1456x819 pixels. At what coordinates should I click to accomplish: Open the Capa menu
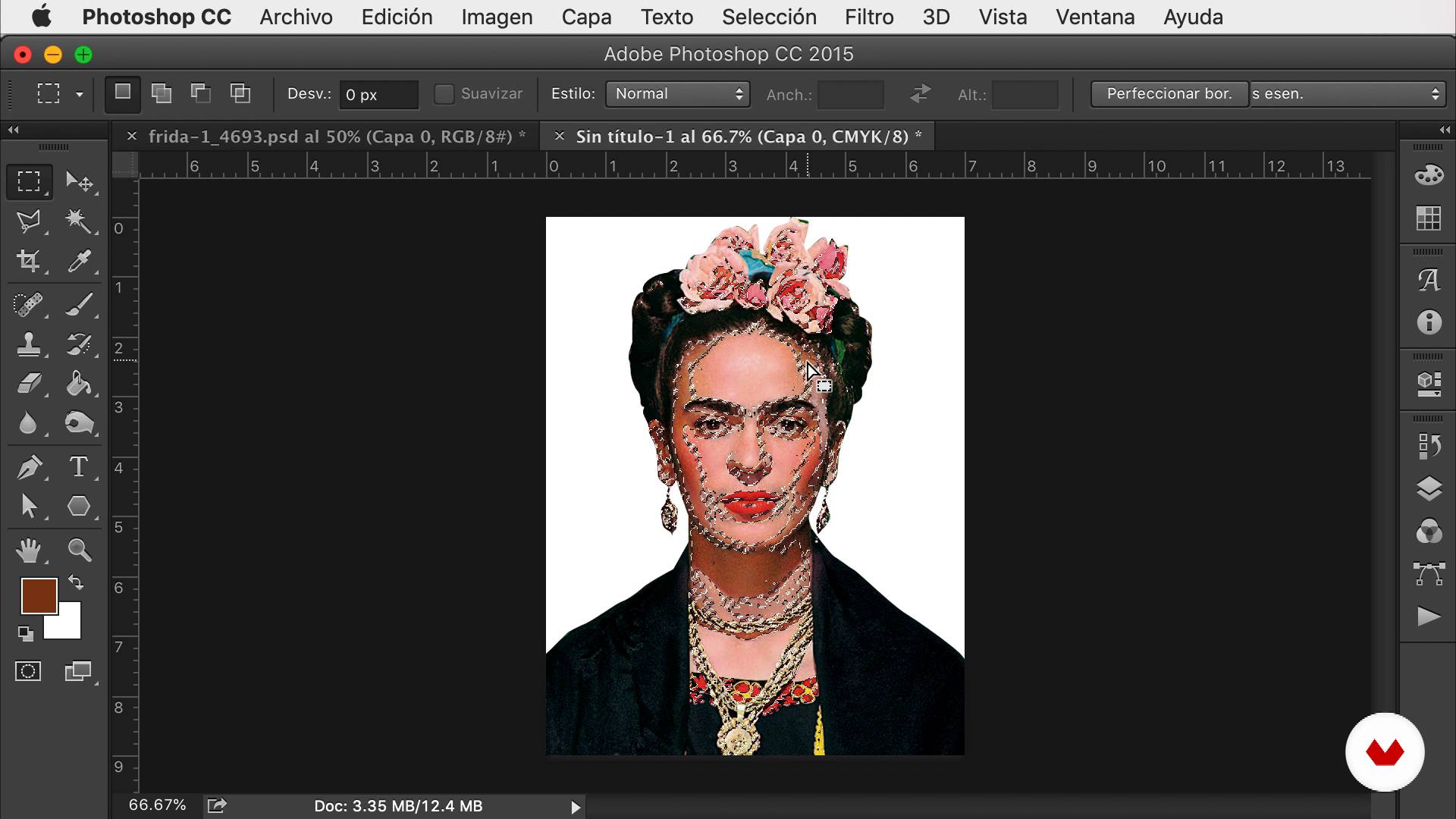point(586,17)
